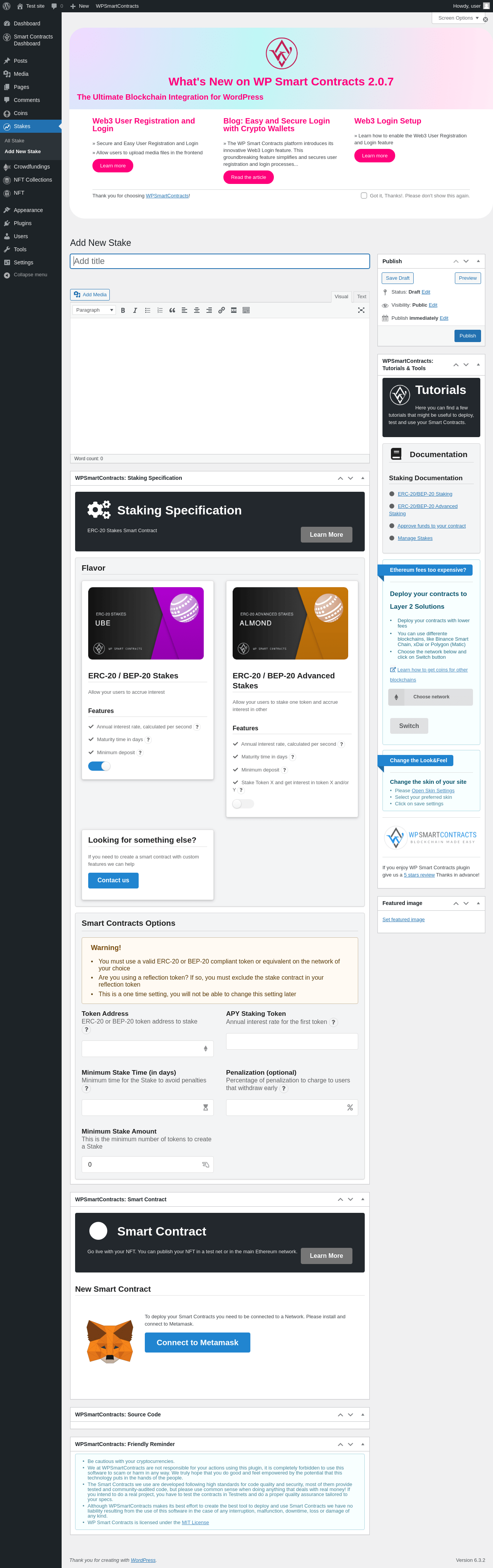
Task: Open the ERC-20/BEP-20 Staking documentation link
Action: (425, 494)
